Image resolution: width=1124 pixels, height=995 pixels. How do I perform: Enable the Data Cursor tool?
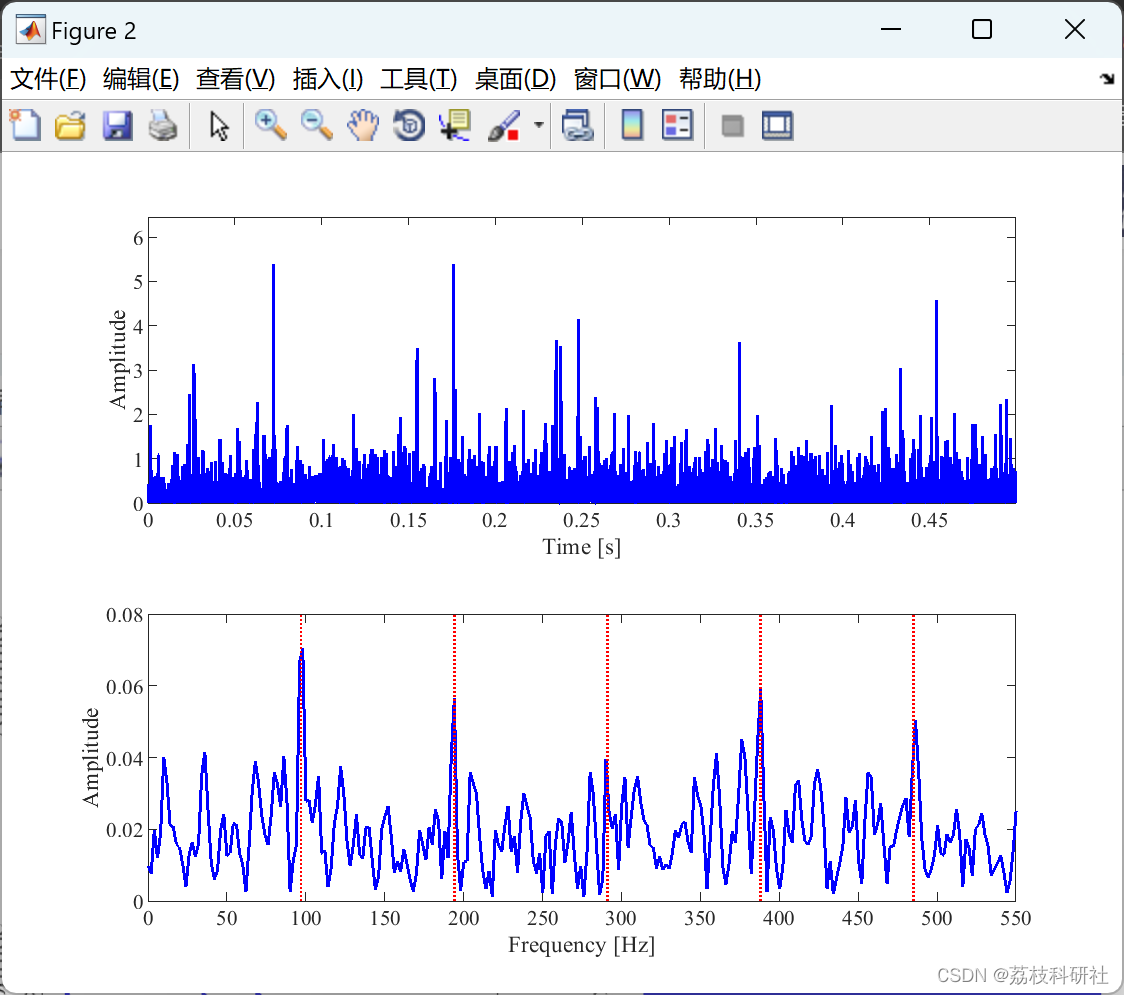click(454, 125)
